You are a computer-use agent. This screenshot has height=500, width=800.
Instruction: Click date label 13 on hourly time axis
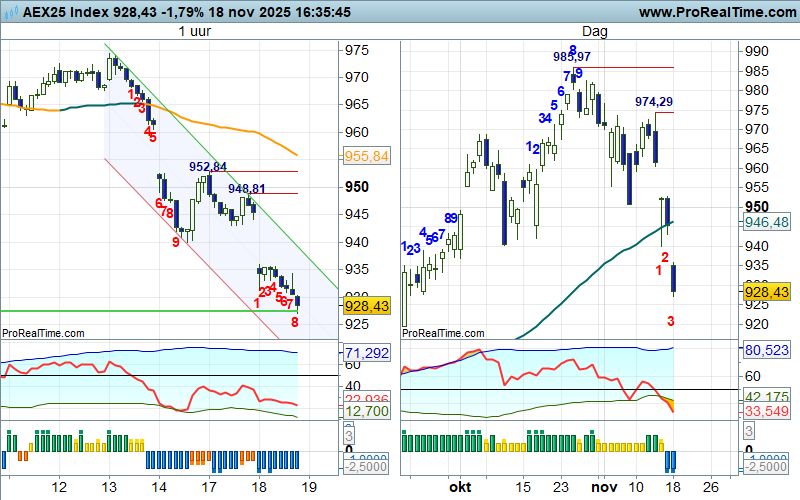pos(109,487)
